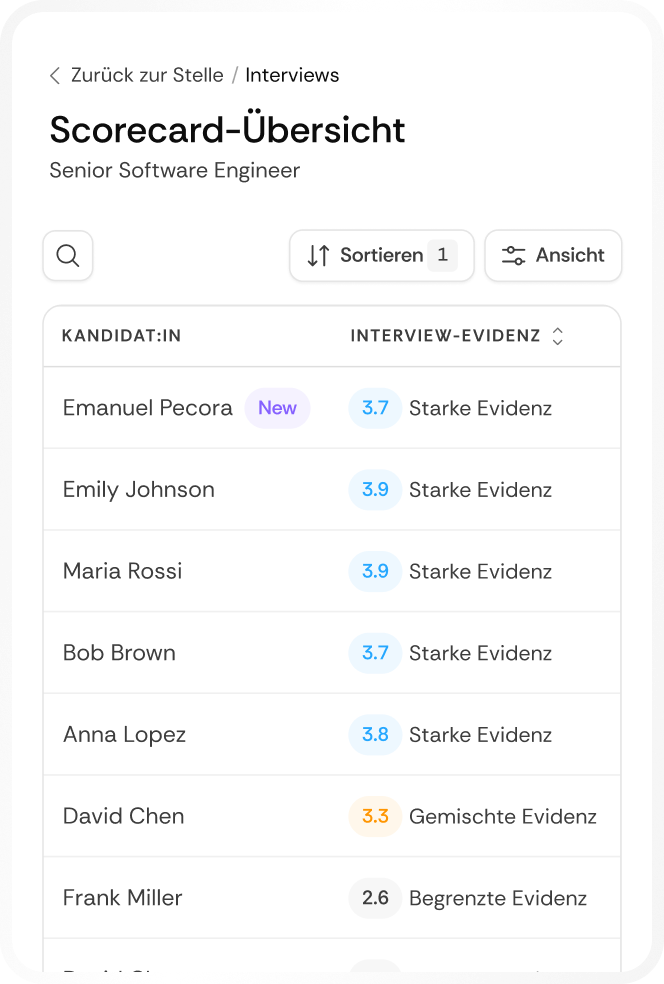Image resolution: width=664 pixels, height=984 pixels.
Task: Click David Chen's orange 3.3 score badge
Action: 375,816
